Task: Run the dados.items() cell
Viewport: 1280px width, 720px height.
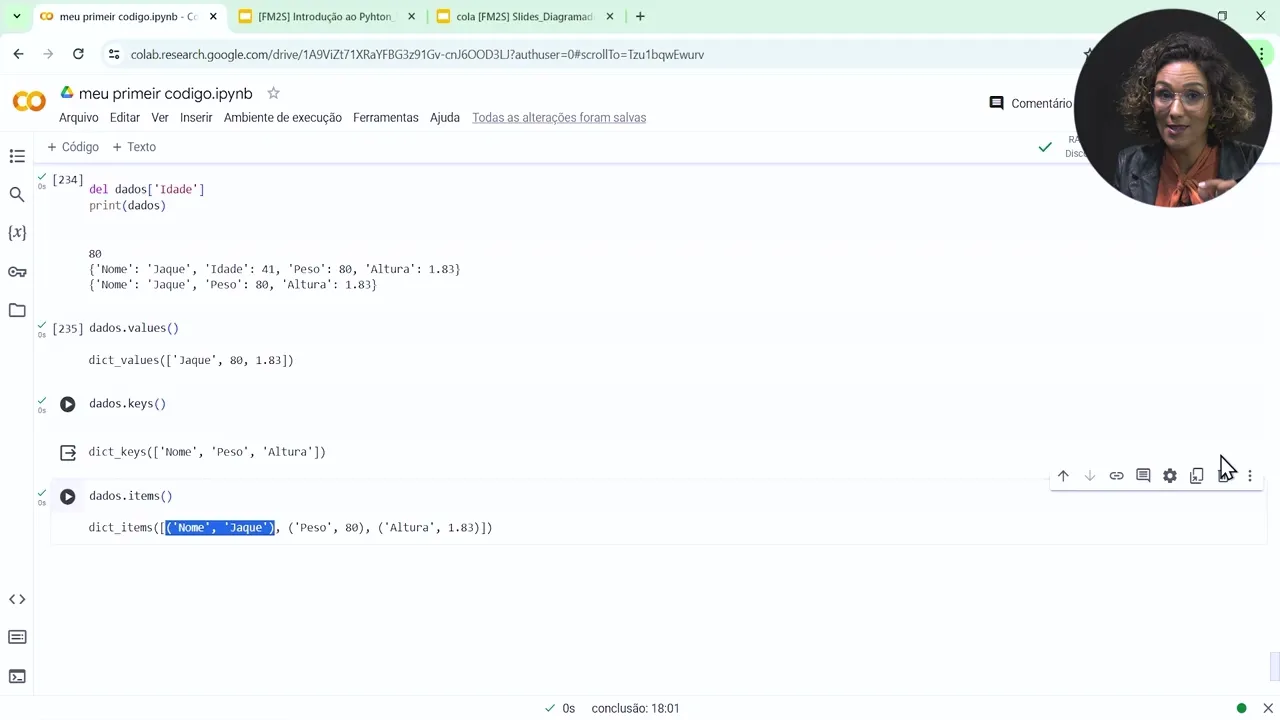Action: (68, 496)
